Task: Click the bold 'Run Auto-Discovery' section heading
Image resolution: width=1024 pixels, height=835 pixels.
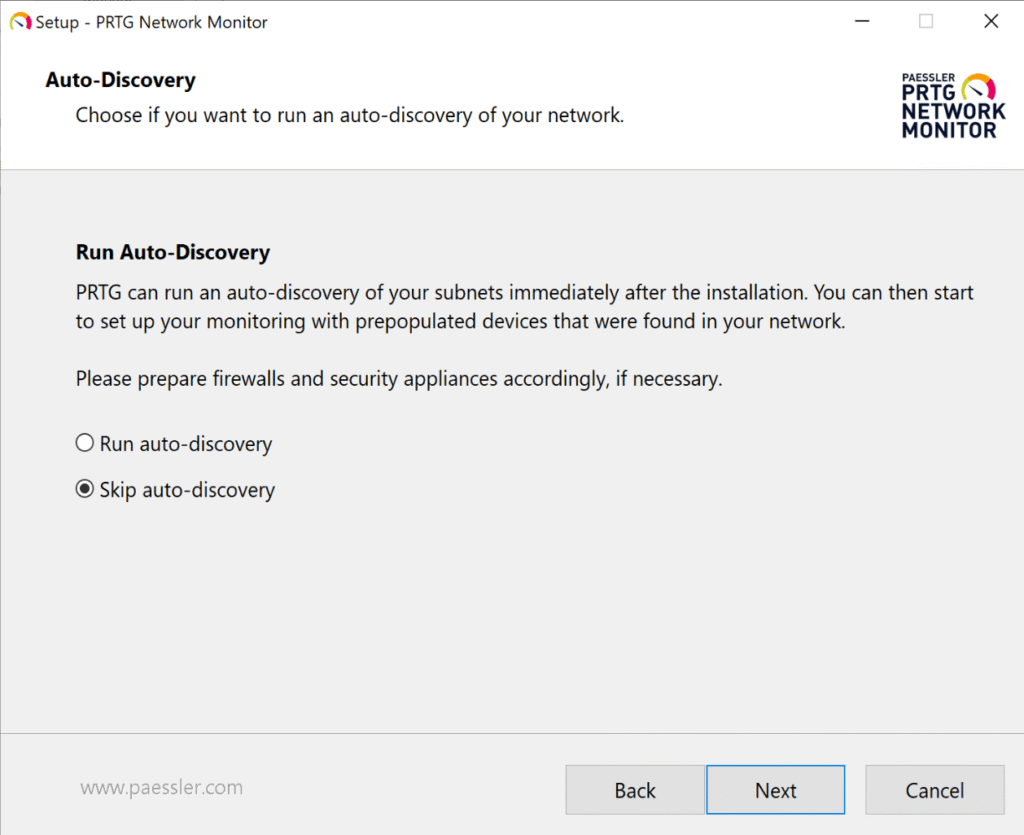Action: click(x=173, y=253)
